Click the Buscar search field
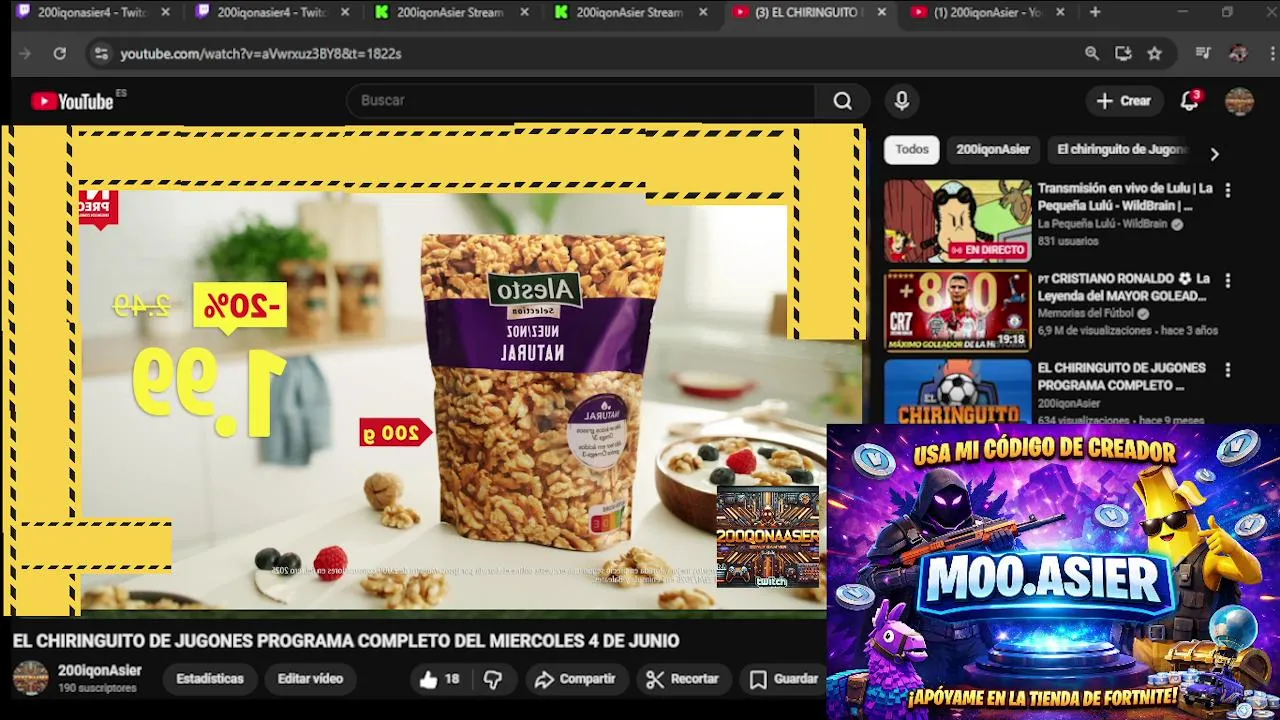 (x=581, y=101)
